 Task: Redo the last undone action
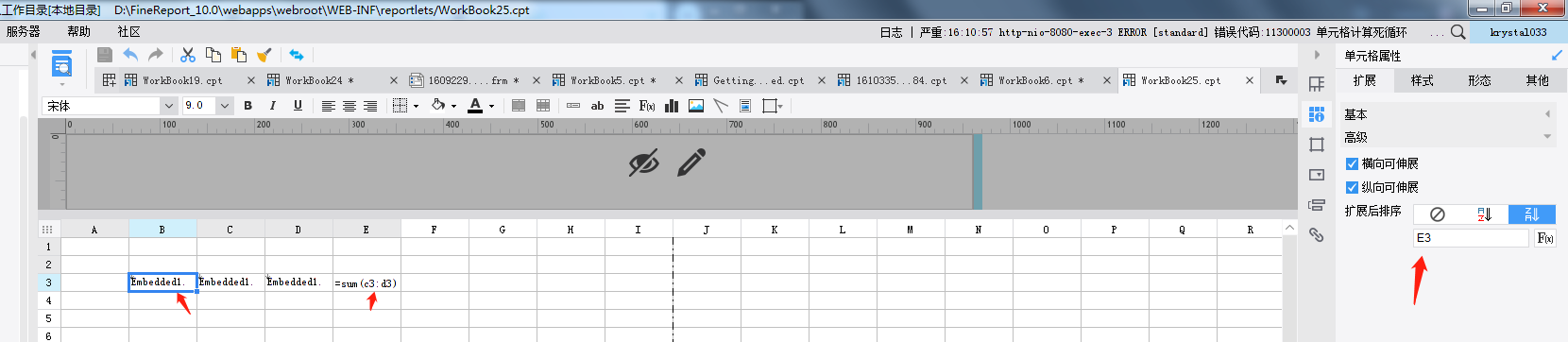pos(156,55)
